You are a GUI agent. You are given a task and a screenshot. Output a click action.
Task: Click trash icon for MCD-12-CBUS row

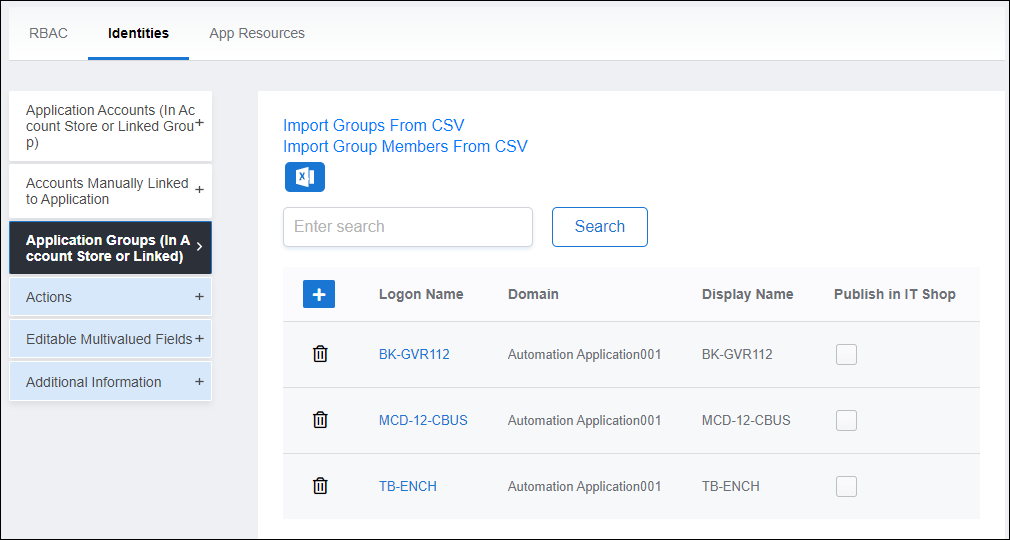tap(320, 420)
